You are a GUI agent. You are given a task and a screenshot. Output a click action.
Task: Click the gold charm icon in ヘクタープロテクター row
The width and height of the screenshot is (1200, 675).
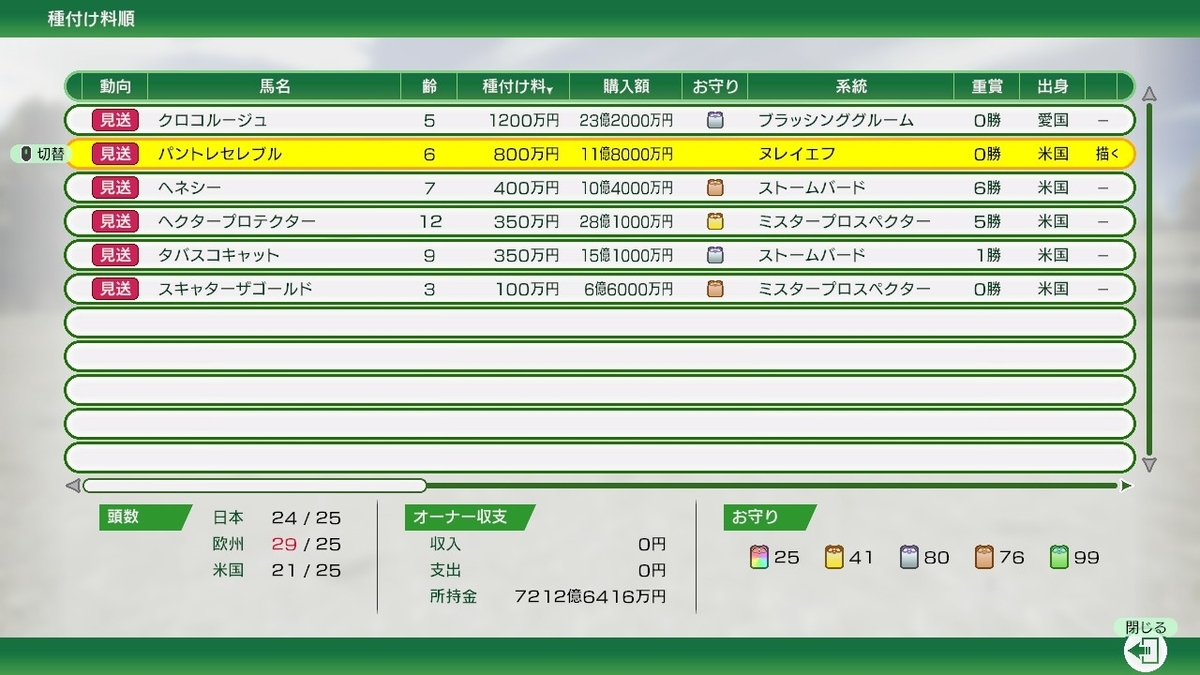tap(715, 221)
